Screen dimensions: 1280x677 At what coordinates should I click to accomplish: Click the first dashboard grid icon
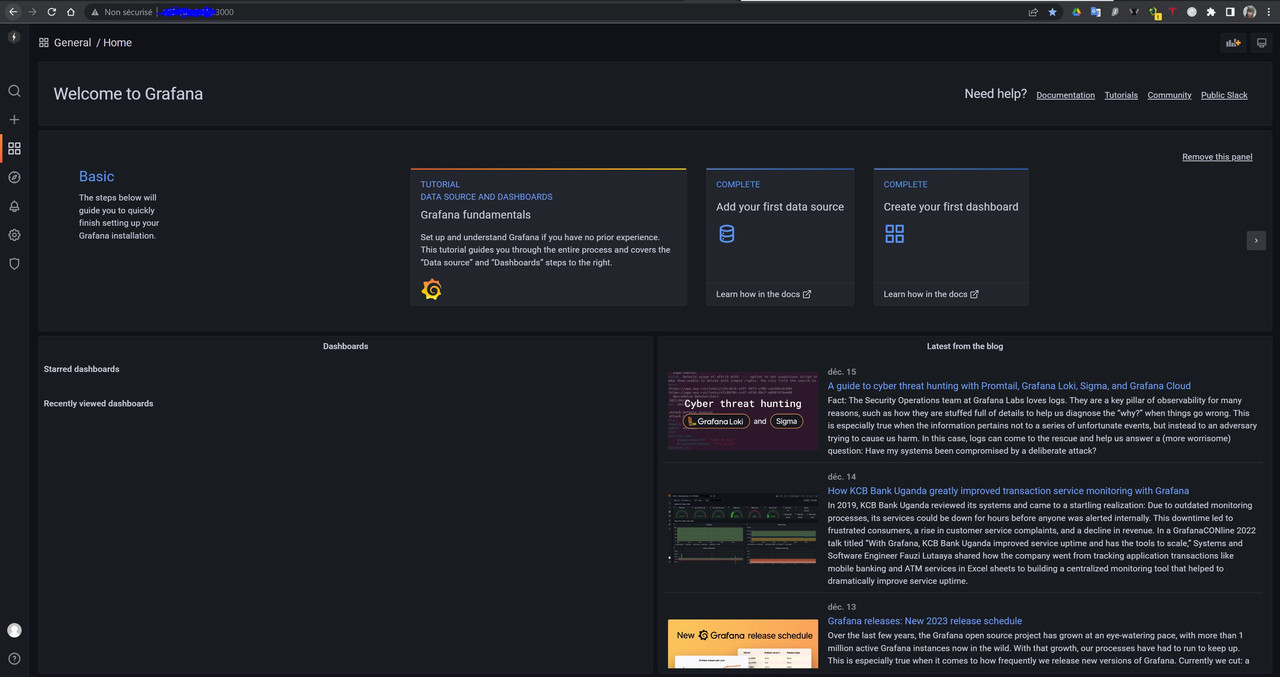coord(894,234)
